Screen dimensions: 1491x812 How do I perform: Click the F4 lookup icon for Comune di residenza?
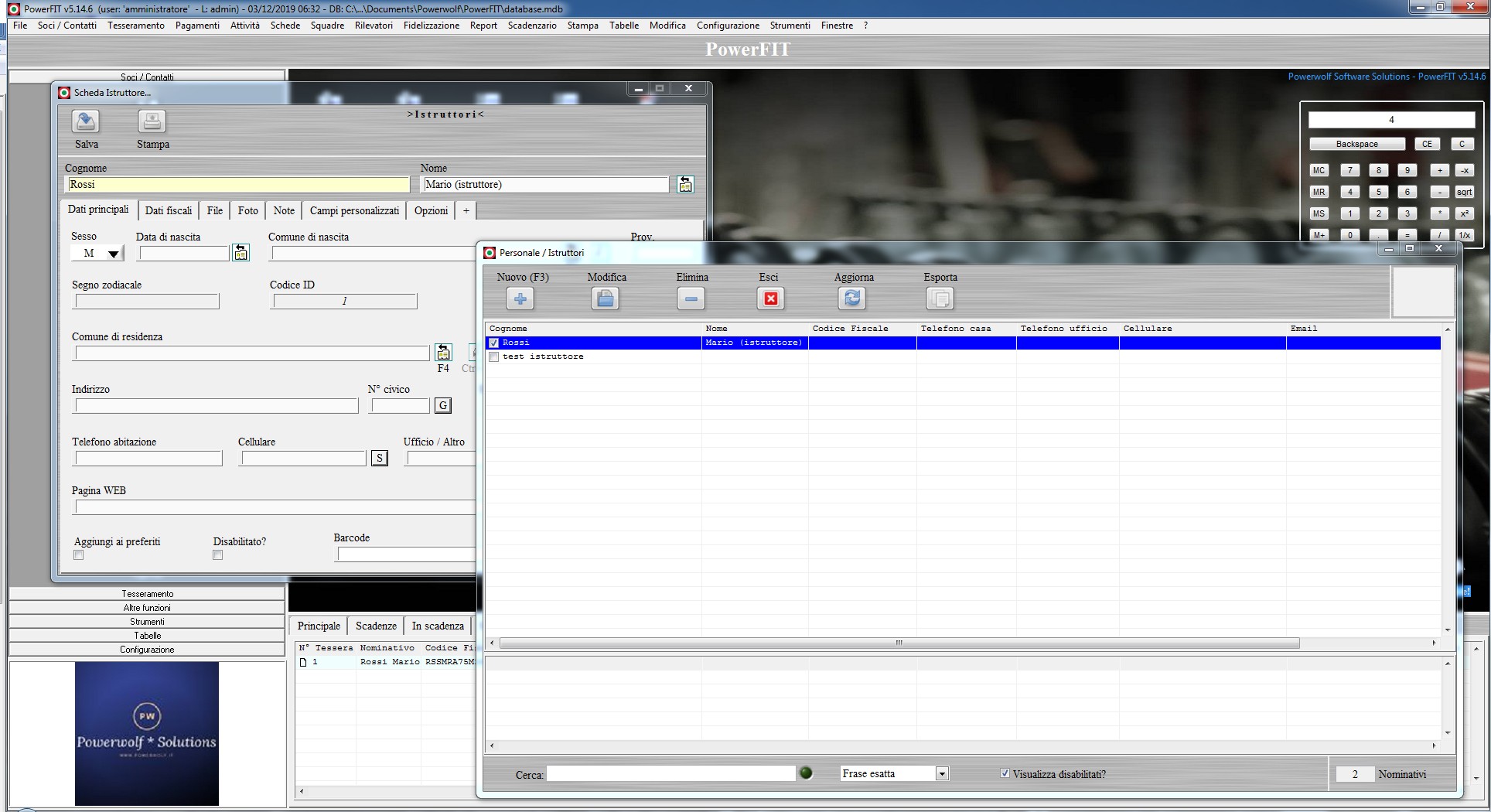tap(443, 353)
